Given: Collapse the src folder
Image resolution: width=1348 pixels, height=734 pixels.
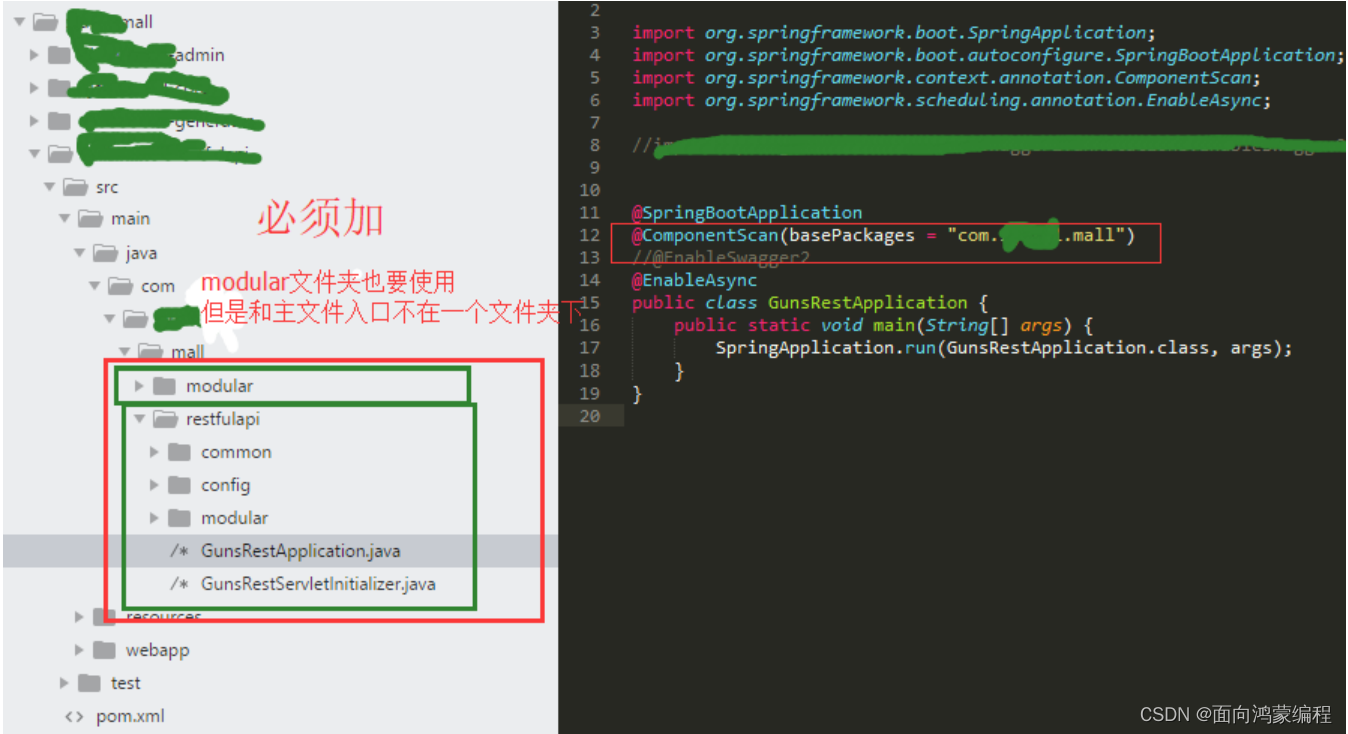Looking at the screenshot, I should tap(49, 186).
